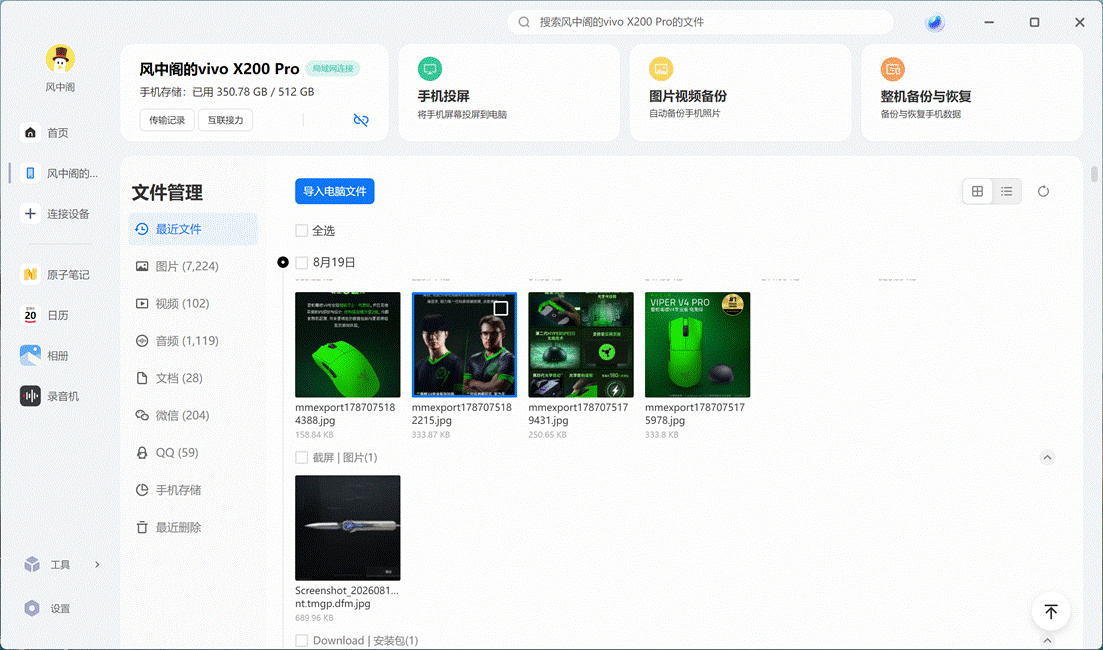
Task: Click the search field for vivo X200 Pro files
Action: pos(701,22)
